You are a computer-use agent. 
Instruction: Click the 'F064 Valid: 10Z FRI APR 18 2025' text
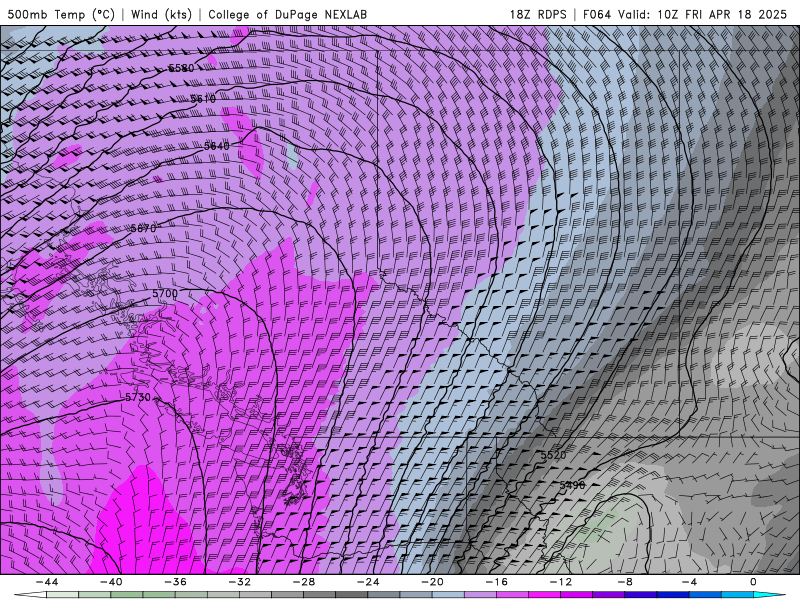685,14
